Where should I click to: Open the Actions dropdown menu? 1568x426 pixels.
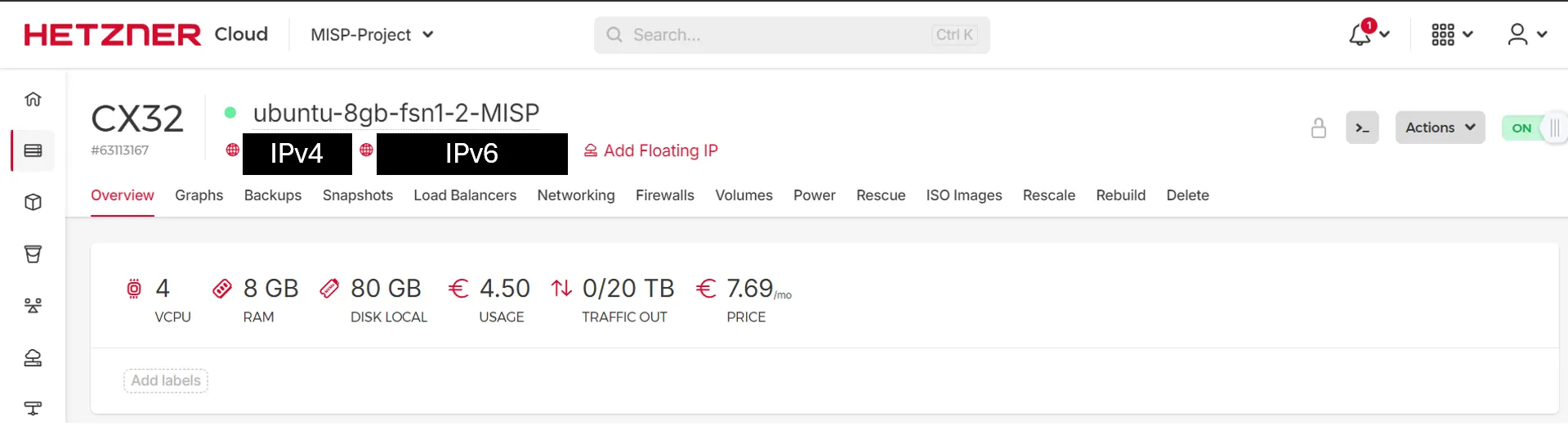(x=1440, y=128)
